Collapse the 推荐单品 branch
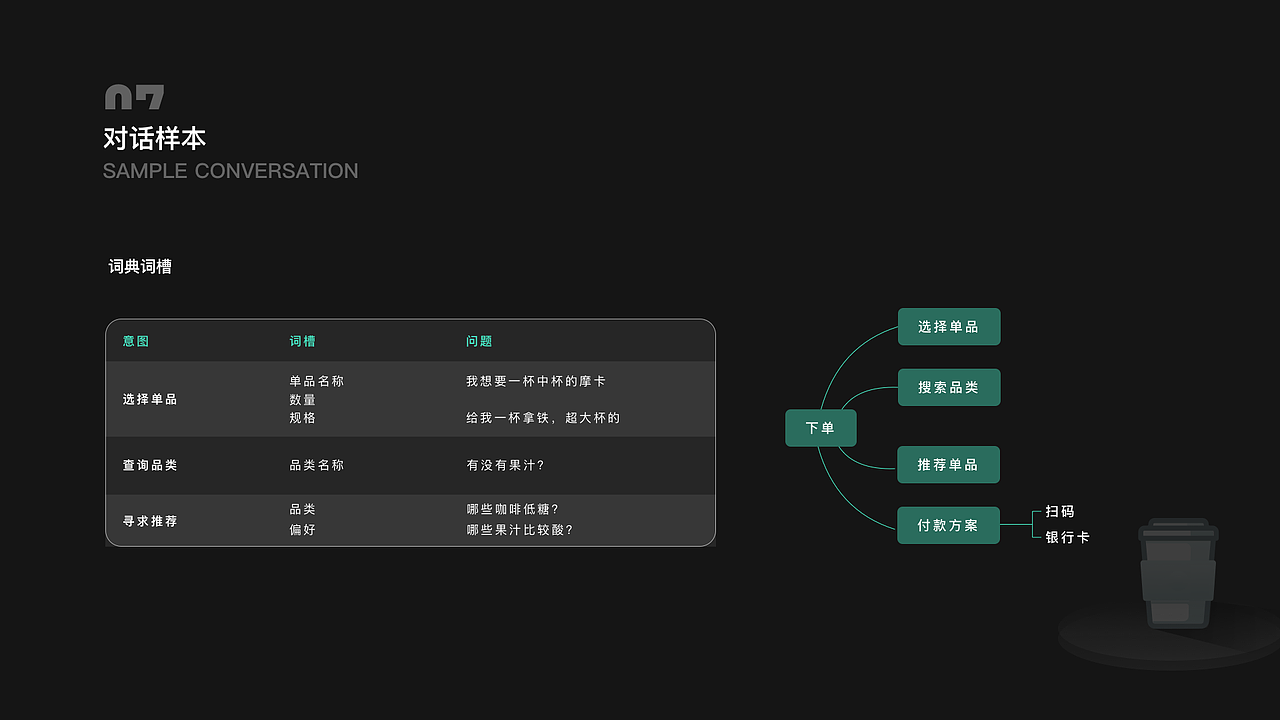The image size is (1280, 720). click(948, 464)
